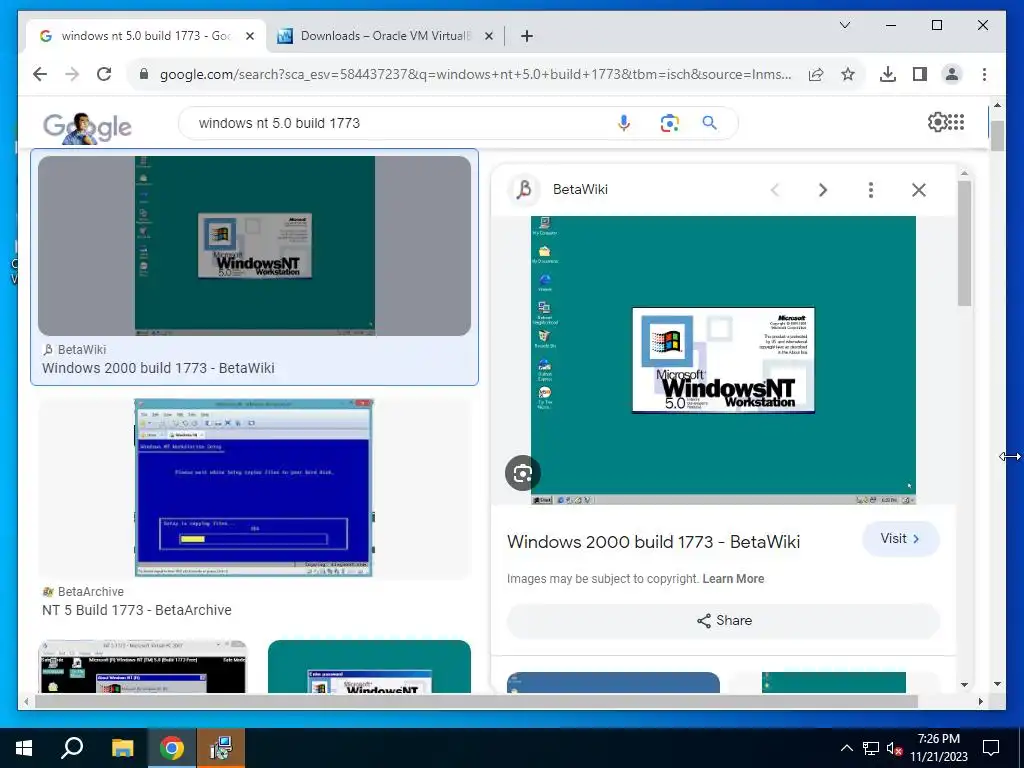Viewport: 1024px width, 768px height.
Task: Click BetaWiki title in preview header
Action: 580,189
